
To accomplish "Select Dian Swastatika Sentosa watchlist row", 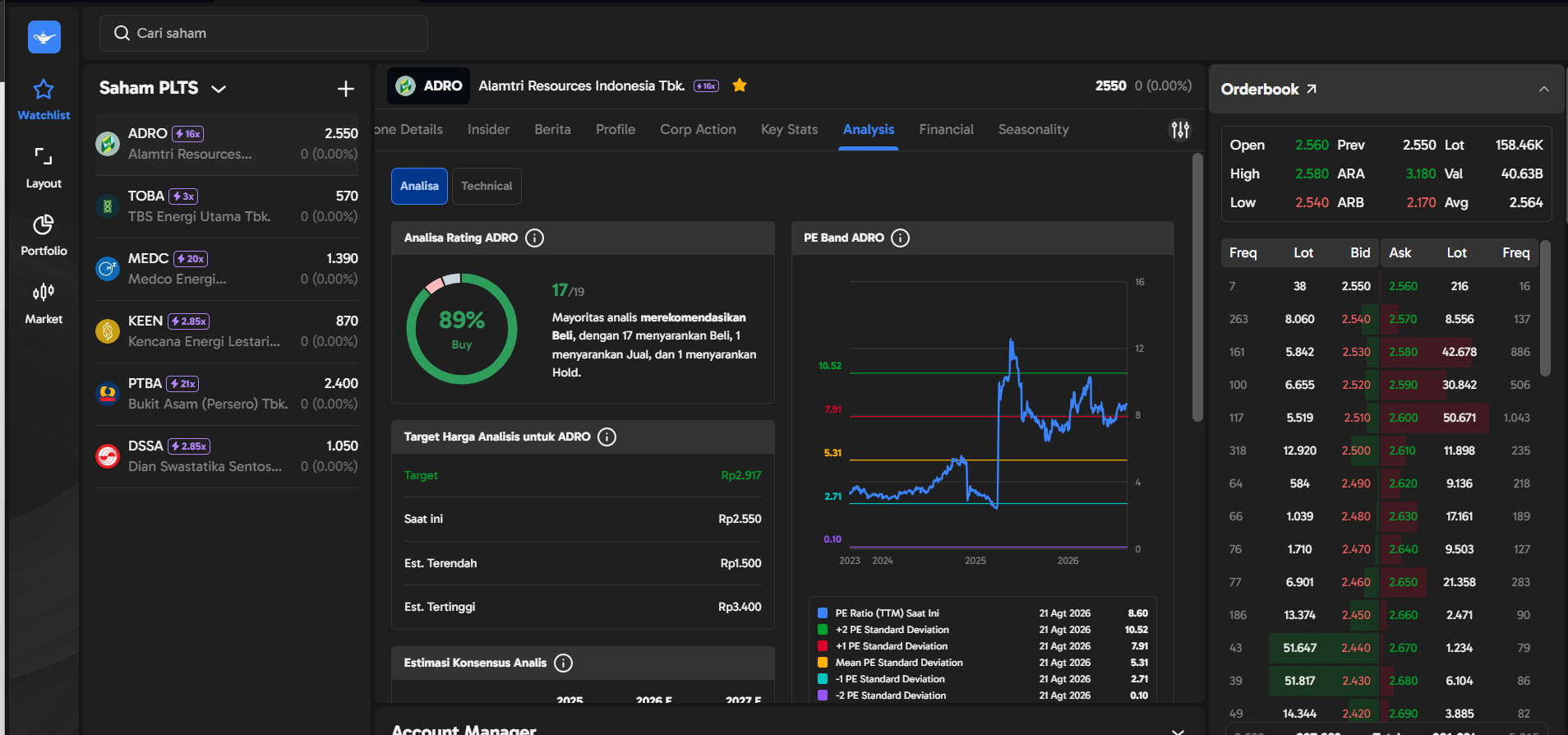I will click(227, 456).
